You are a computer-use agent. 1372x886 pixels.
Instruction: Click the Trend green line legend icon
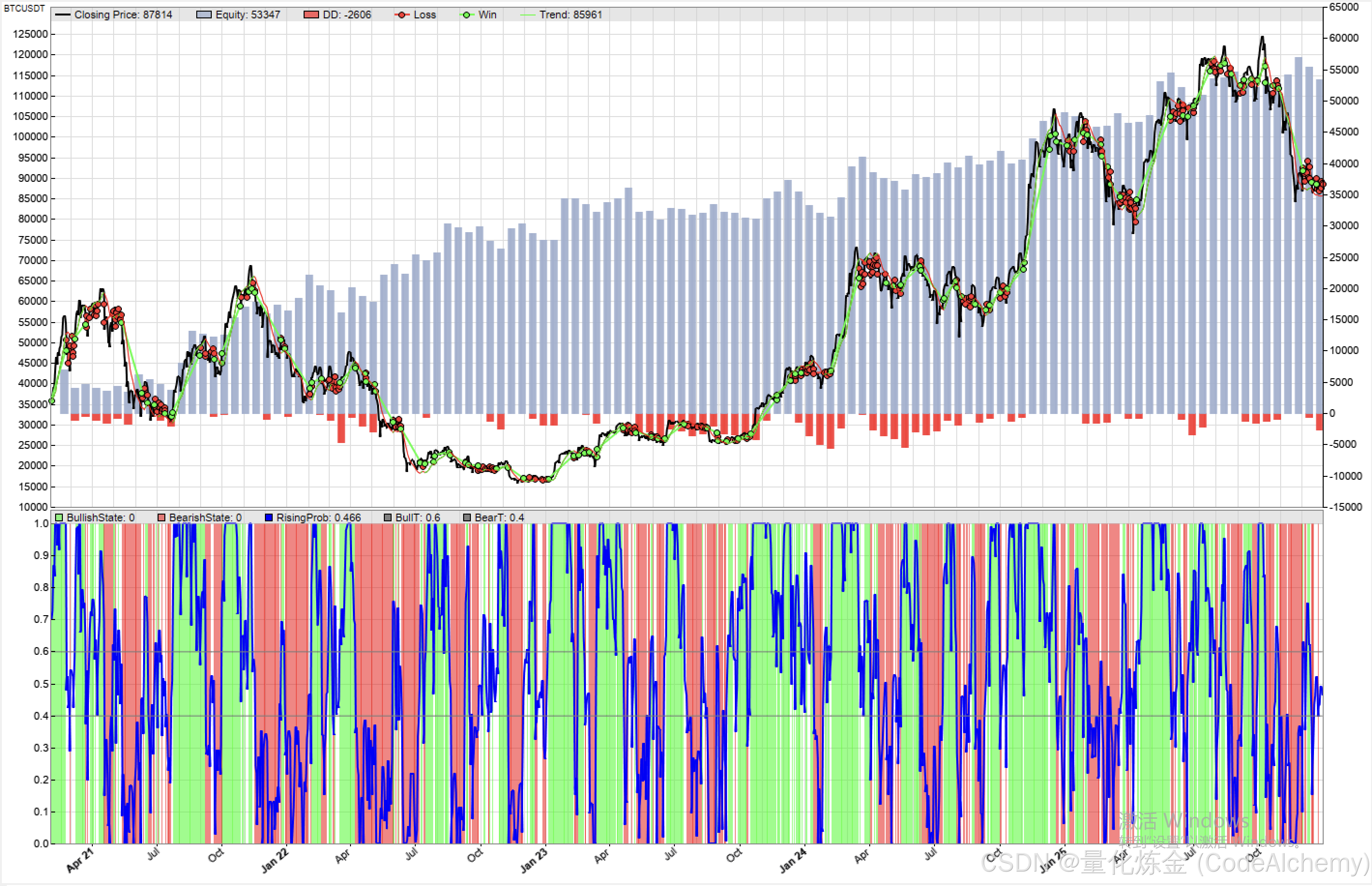pyautogui.click(x=527, y=15)
